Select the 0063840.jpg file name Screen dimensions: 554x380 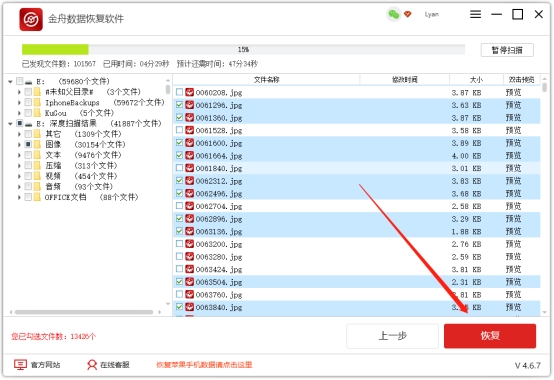click(x=219, y=308)
